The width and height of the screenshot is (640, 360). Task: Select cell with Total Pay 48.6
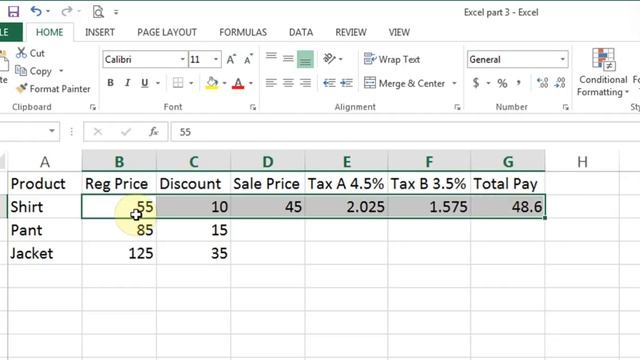point(508,207)
